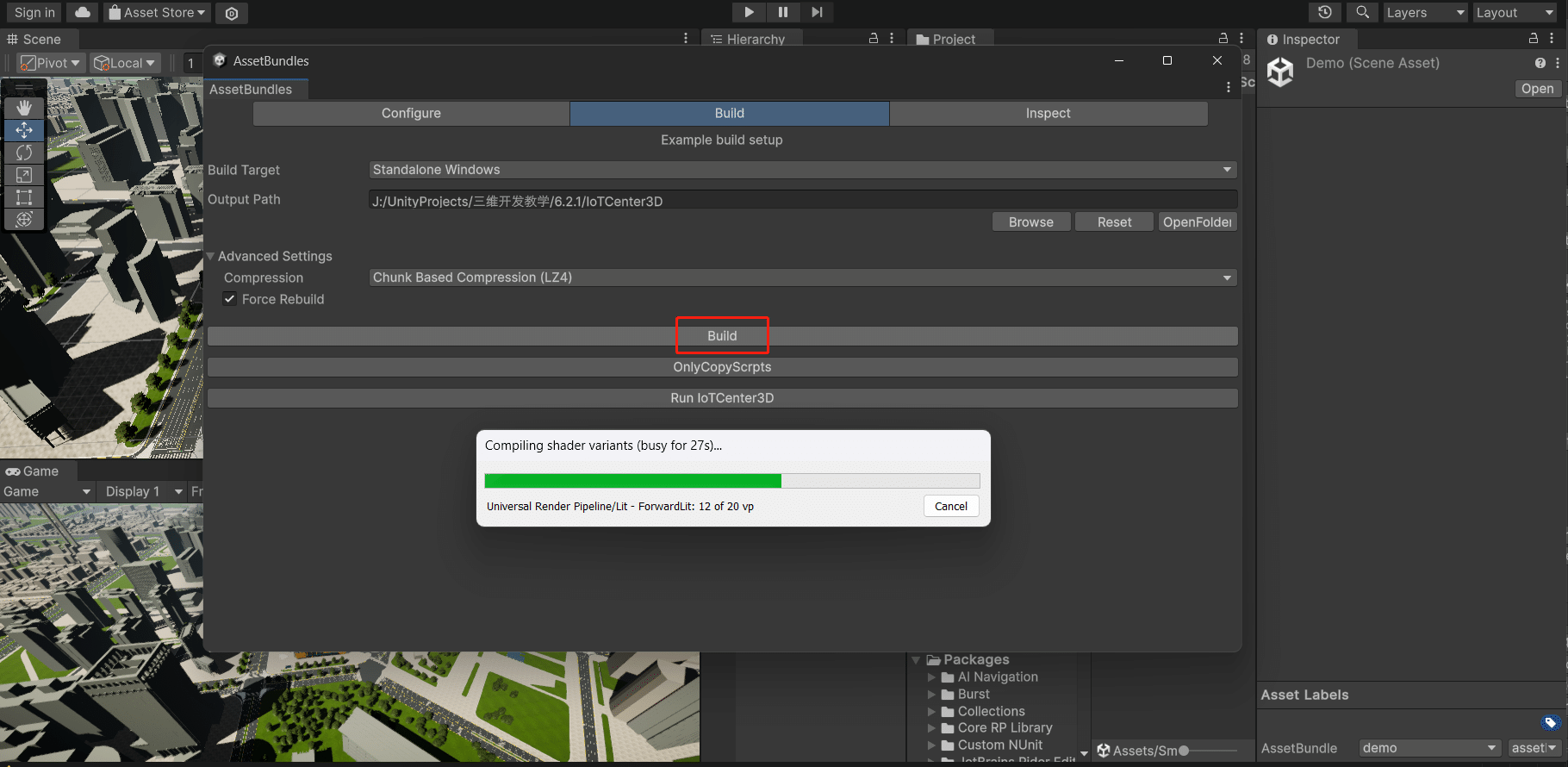
Task: Open the Build Target dropdown
Action: (802, 170)
